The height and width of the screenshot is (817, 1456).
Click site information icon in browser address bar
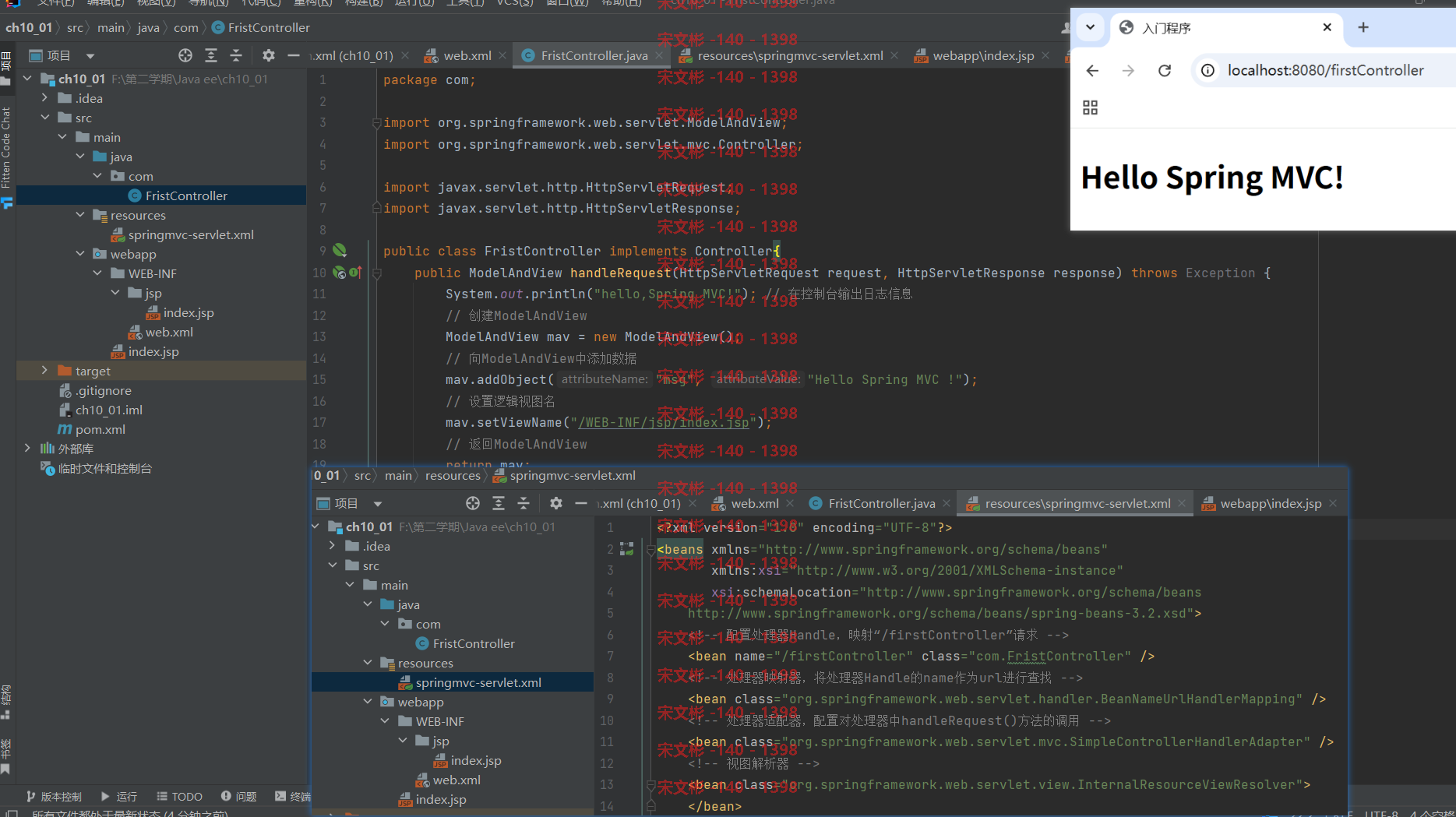(x=1207, y=71)
